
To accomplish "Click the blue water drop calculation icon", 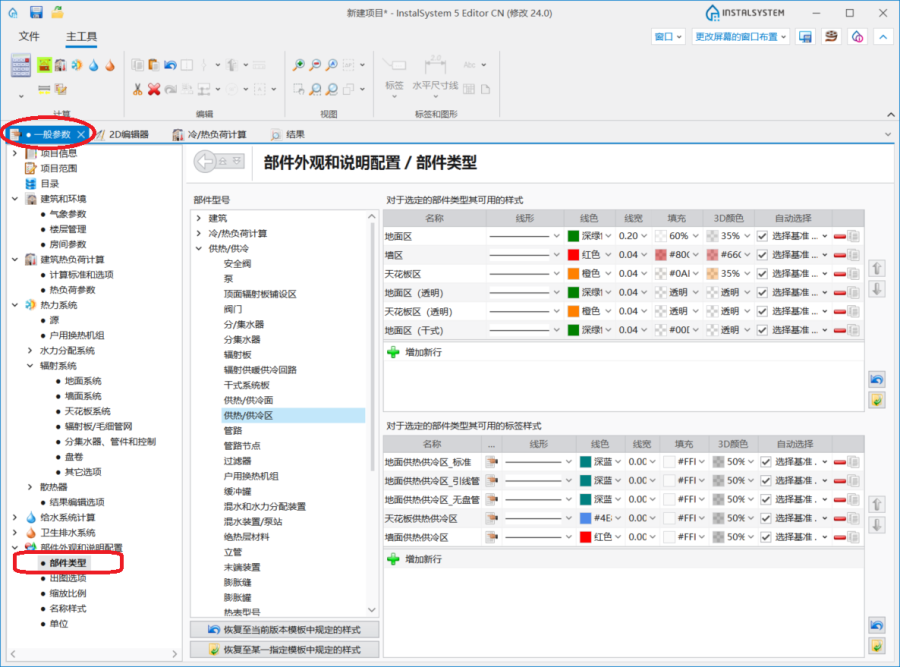I will tap(94, 65).
